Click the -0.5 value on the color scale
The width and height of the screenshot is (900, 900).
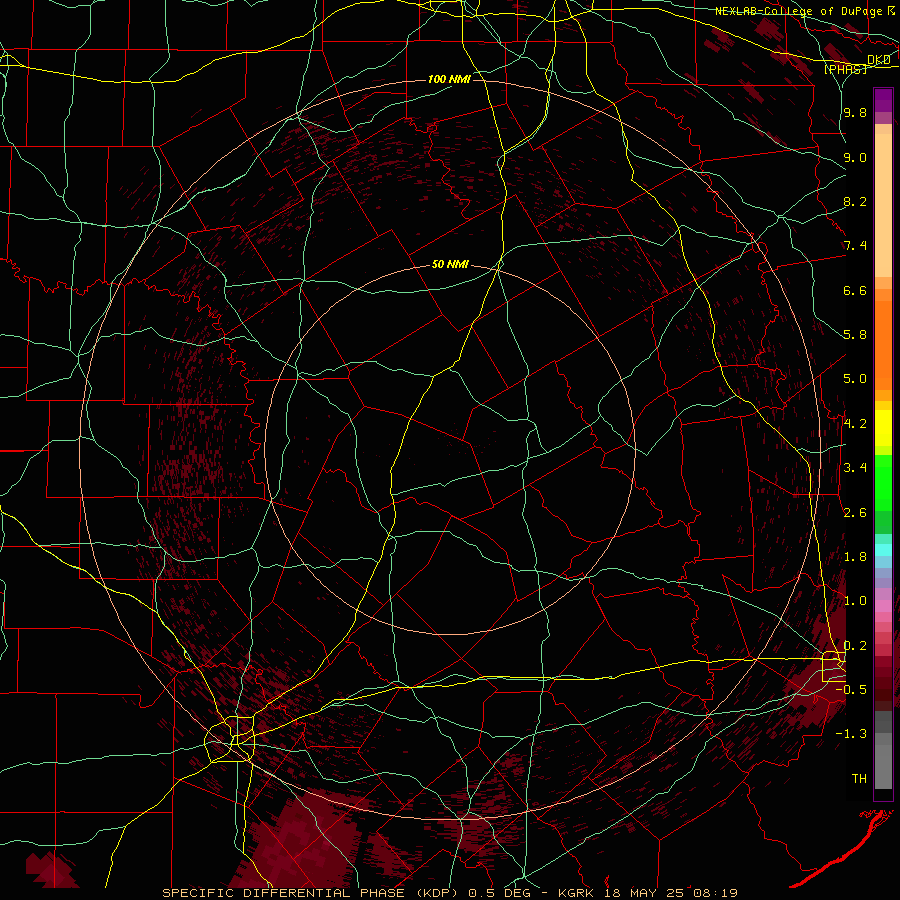click(x=851, y=689)
